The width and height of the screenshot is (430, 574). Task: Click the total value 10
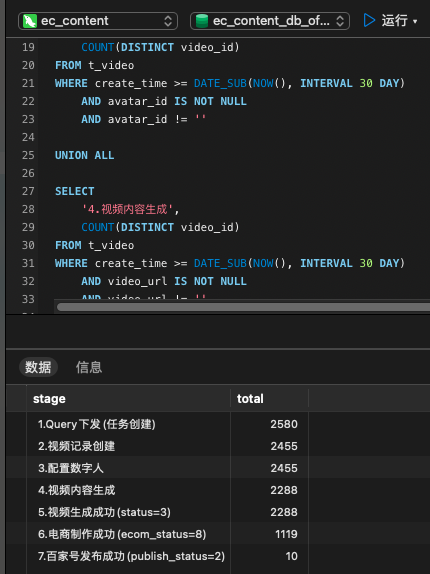click(x=291, y=556)
